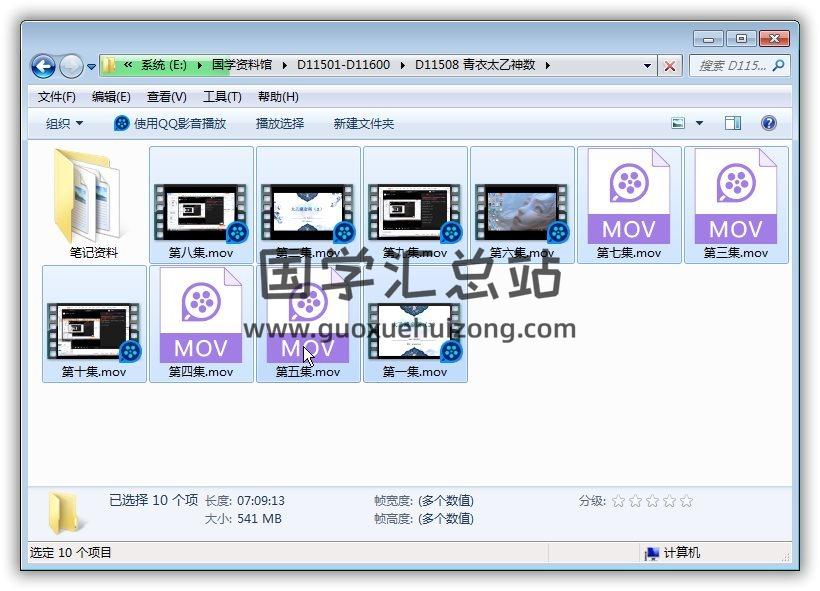Click 帧高度 (多个数值) value
Image resolution: width=820 pixels, height=591 pixels.
point(446,519)
